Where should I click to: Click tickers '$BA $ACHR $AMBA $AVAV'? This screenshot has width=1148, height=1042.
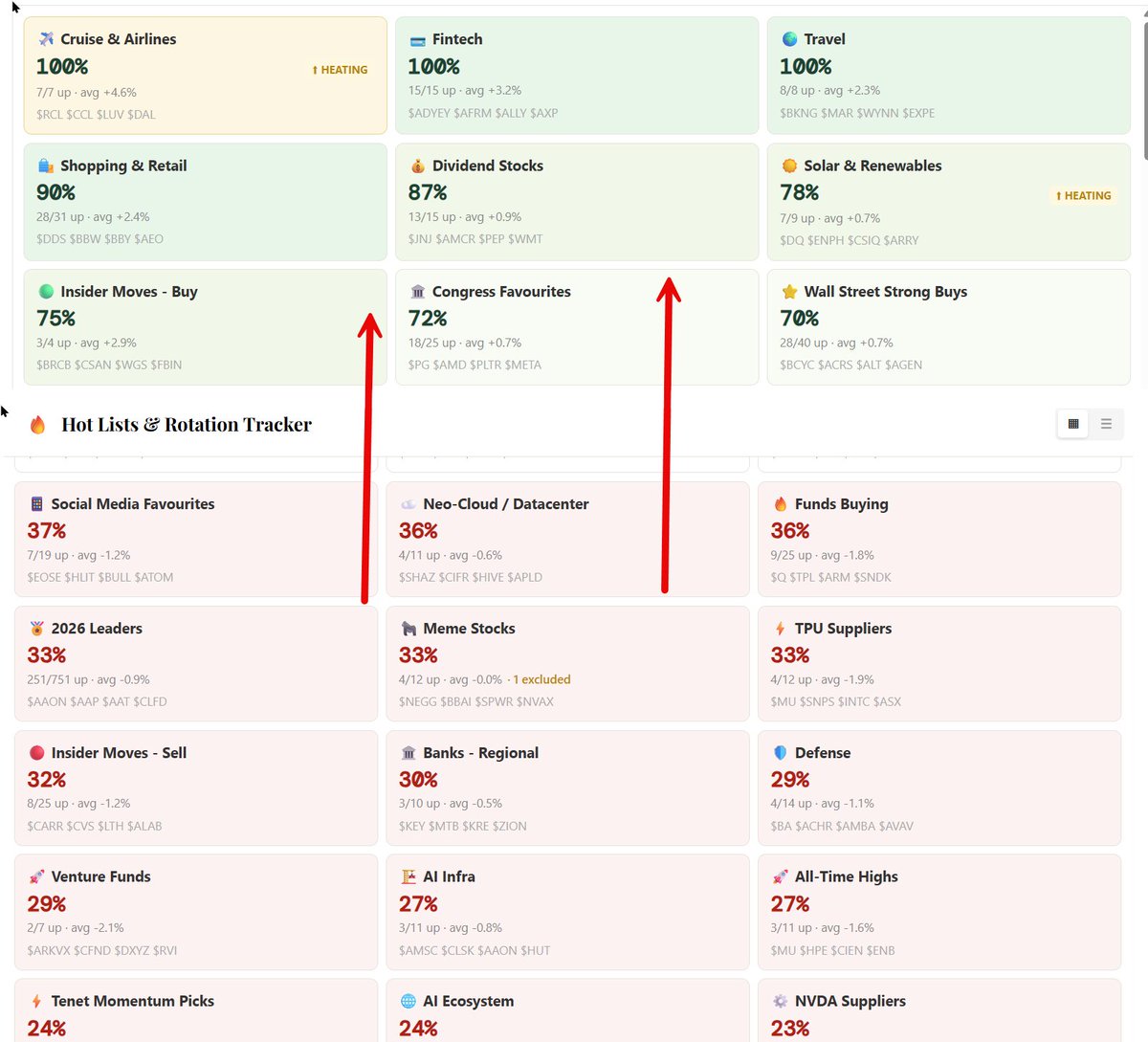pyautogui.click(x=842, y=826)
